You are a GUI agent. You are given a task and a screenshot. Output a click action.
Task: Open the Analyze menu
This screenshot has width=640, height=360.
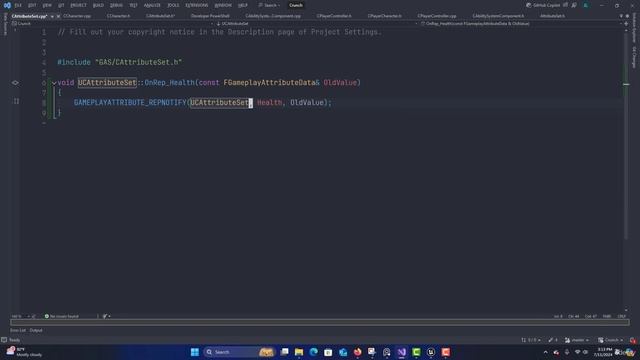pos(152,5)
